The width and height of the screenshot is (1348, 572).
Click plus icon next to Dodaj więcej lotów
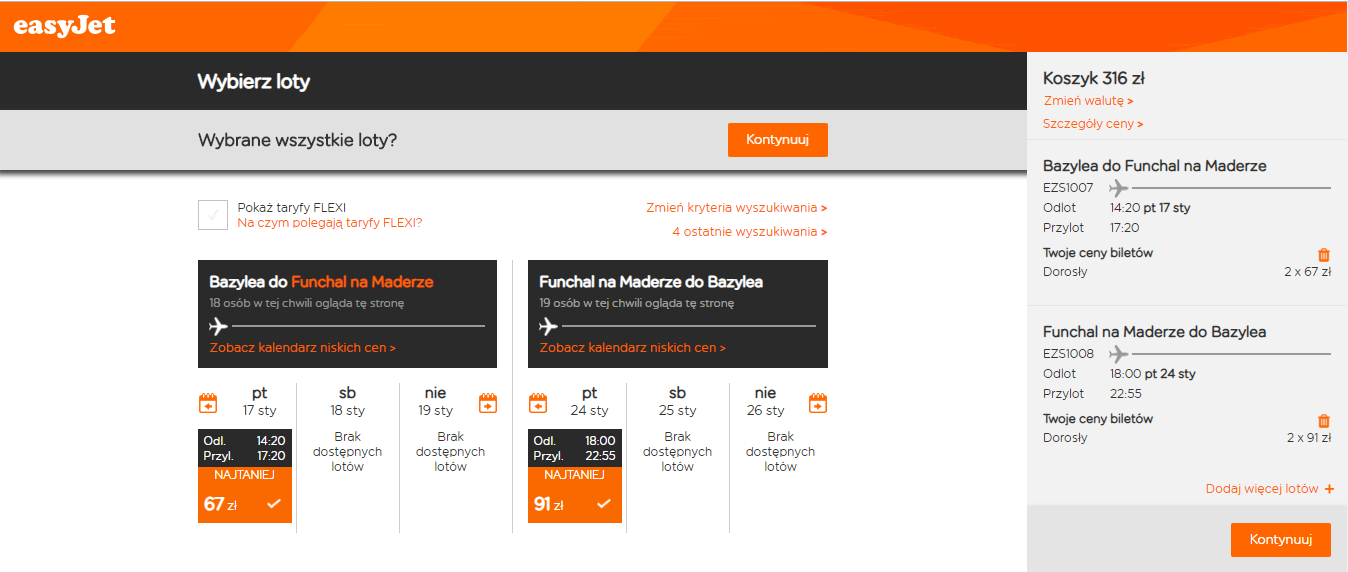(x=1329, y=489)
